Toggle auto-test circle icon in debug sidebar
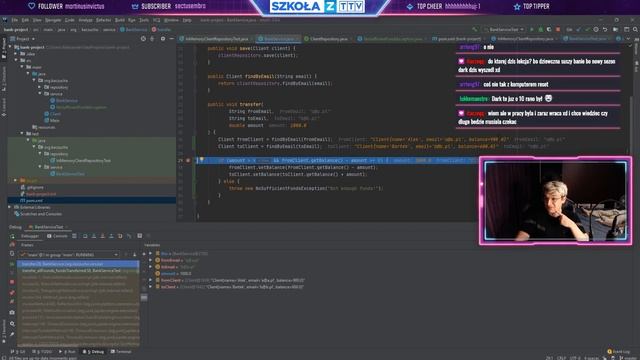The height and width of the screenshot is (360, 640). pos(12,253)
